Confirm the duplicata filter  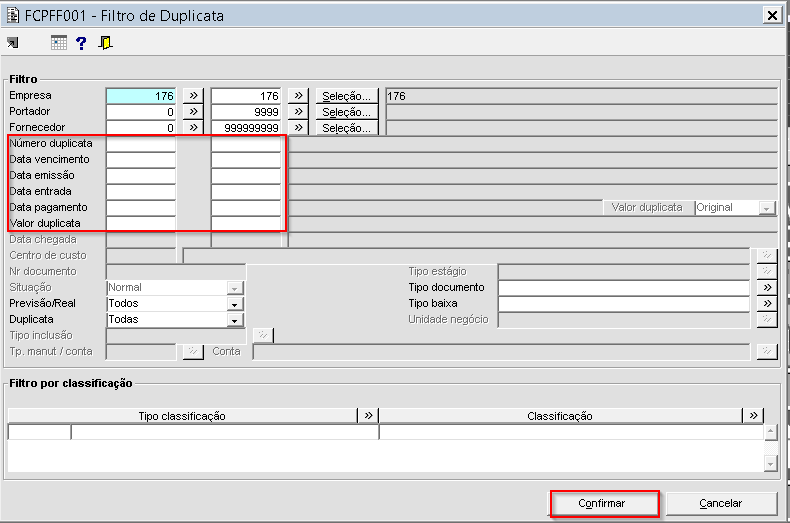[x=604, y=503]
